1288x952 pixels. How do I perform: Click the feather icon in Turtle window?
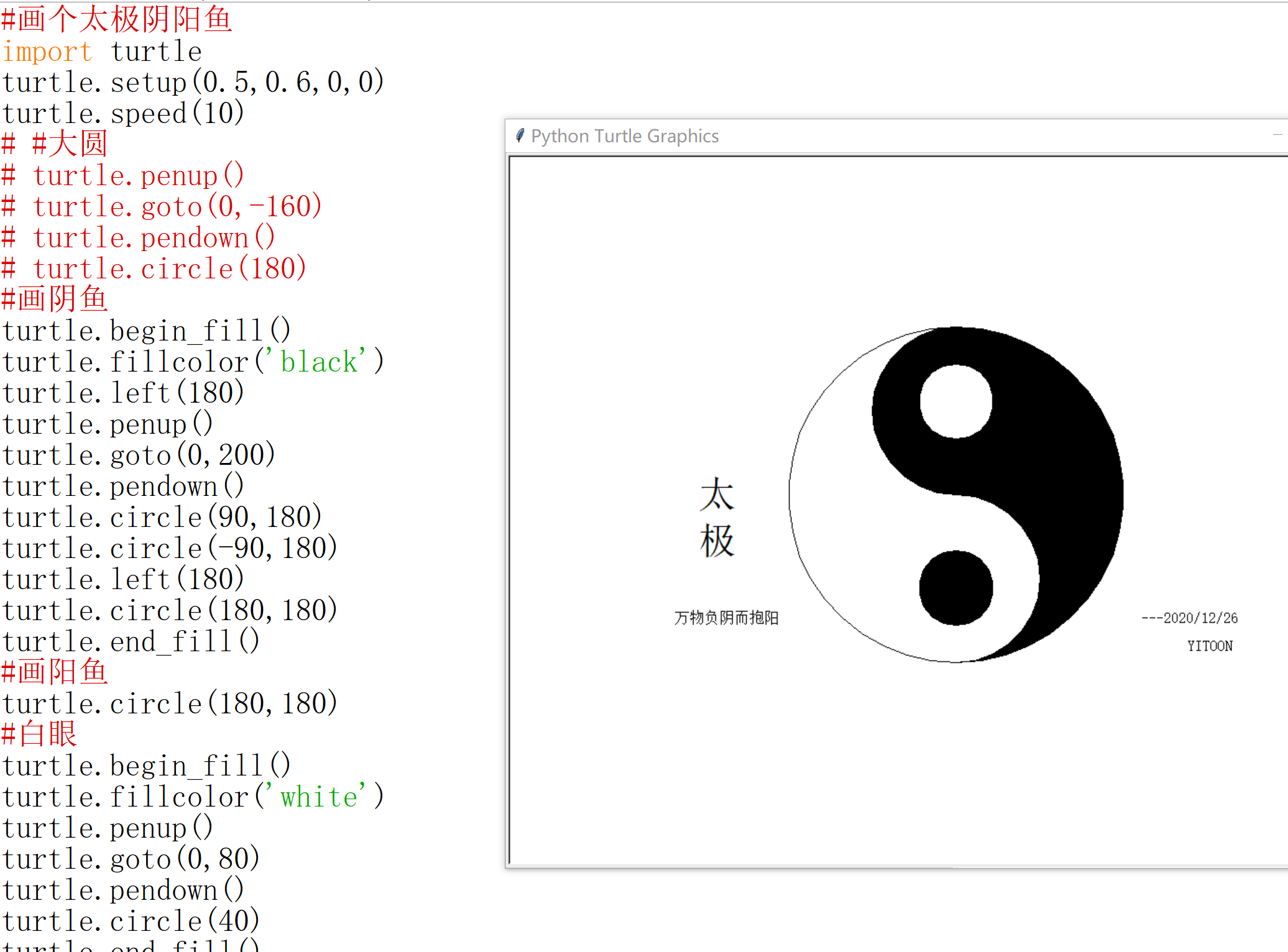(520, 135)
